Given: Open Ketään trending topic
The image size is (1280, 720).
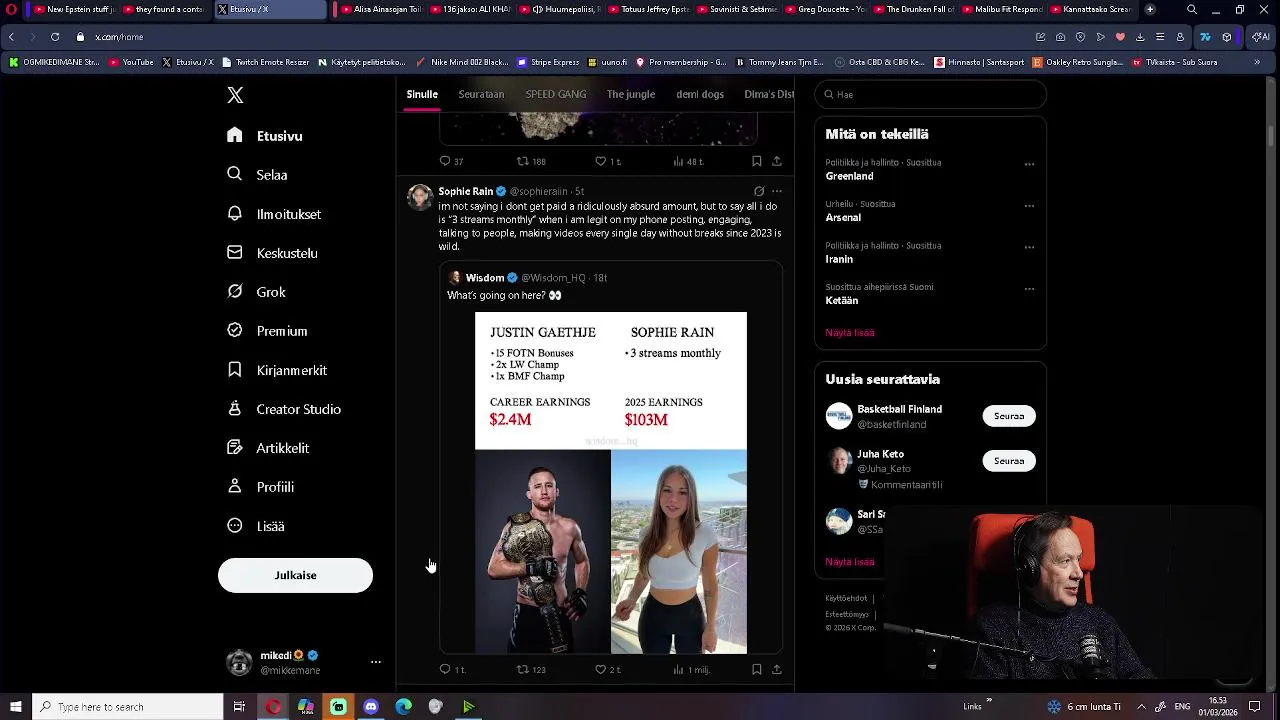Looking at the screenshot, I should point(842,300).
